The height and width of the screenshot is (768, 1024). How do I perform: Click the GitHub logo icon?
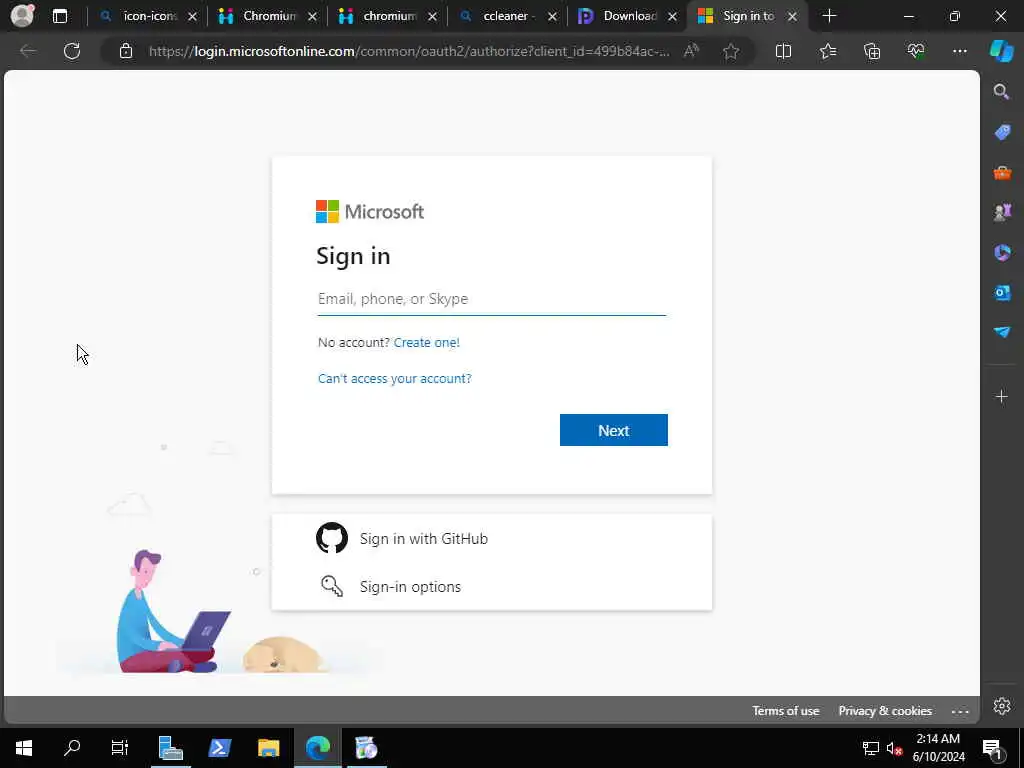coord(332,538)
